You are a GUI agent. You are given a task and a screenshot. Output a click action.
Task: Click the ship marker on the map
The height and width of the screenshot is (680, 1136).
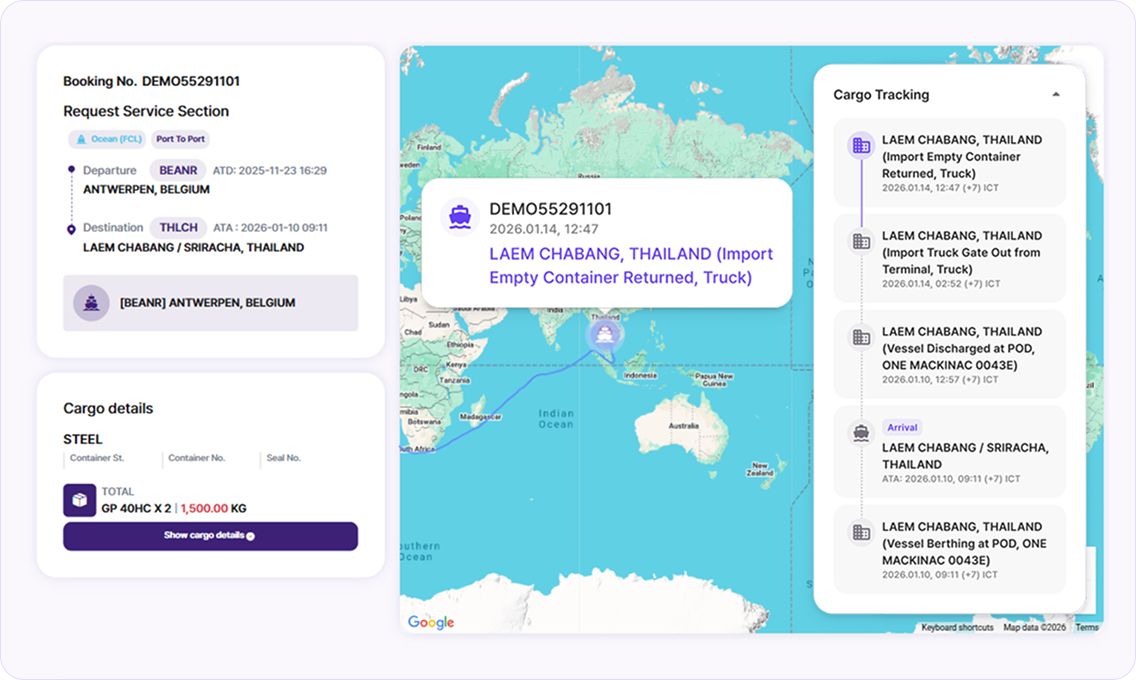[604, 335]
